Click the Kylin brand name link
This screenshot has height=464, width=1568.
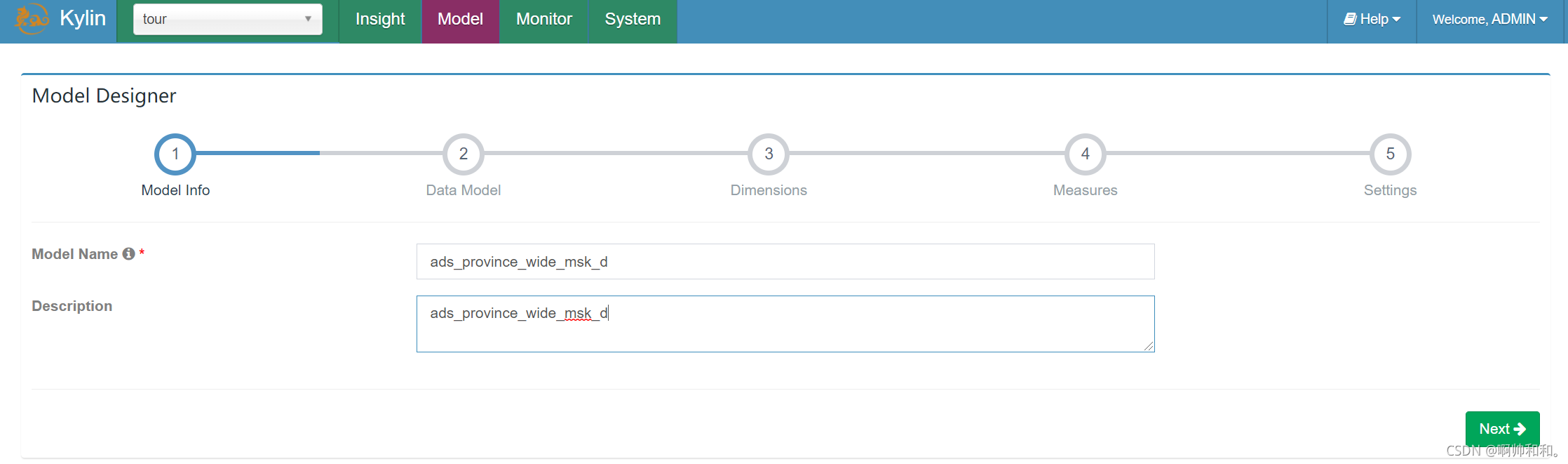pos(83,18)
